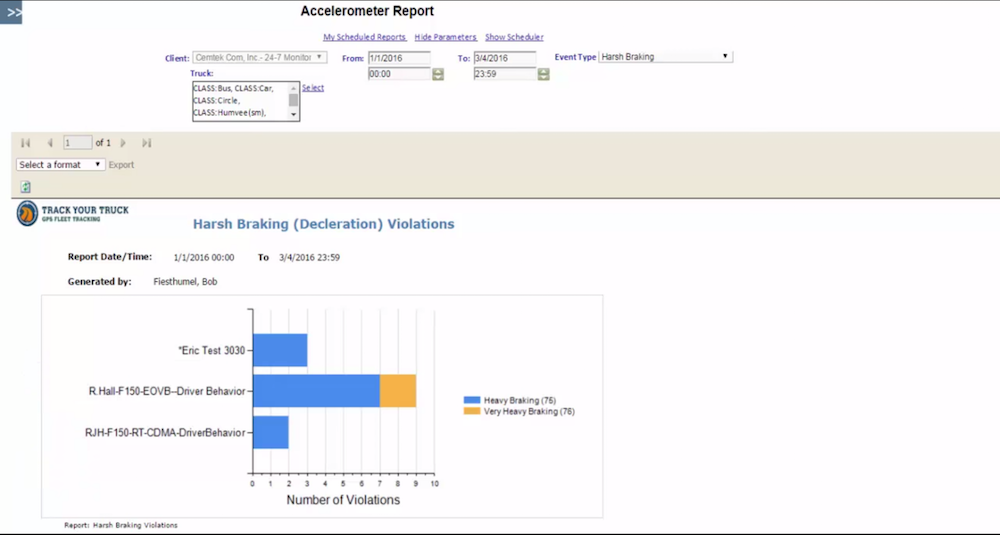Open My Scheduled Reports link

point(364,37)
